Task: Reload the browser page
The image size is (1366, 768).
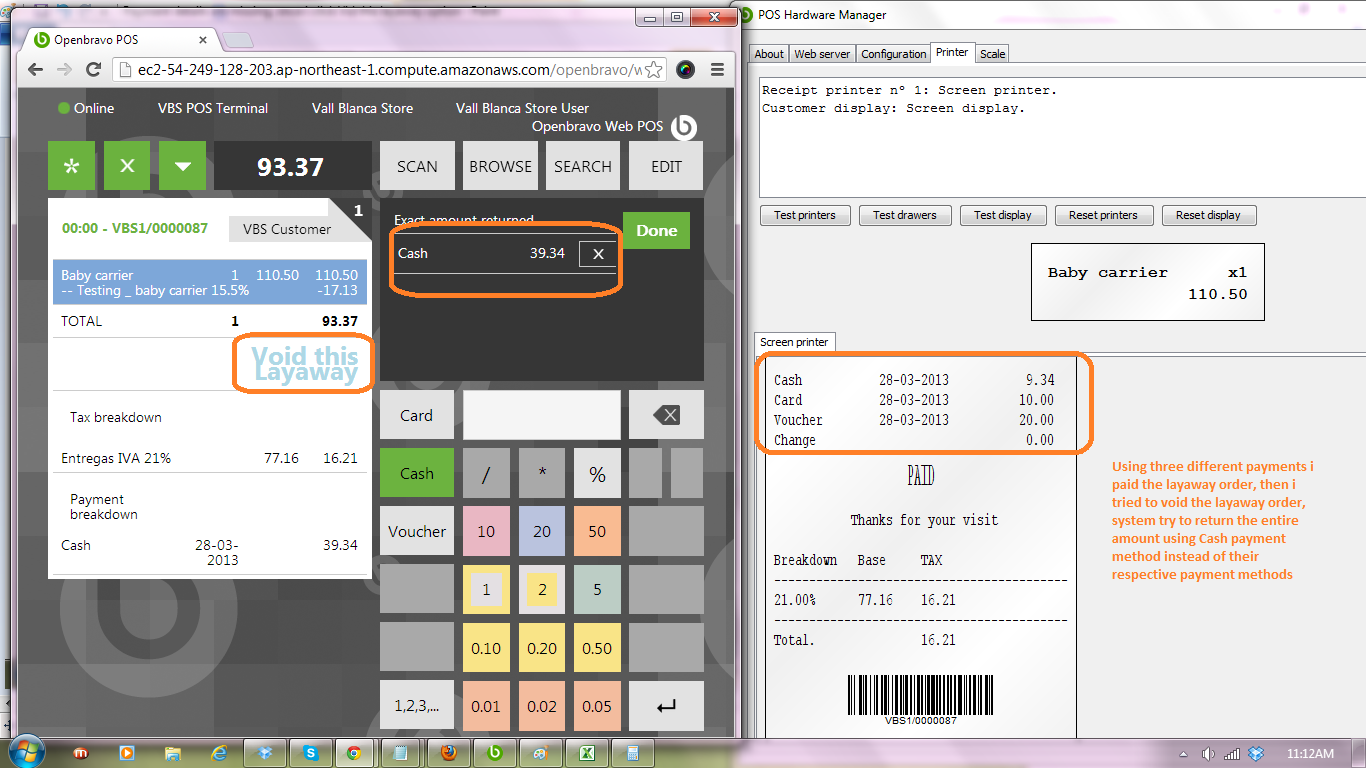Action: [93, 69]
